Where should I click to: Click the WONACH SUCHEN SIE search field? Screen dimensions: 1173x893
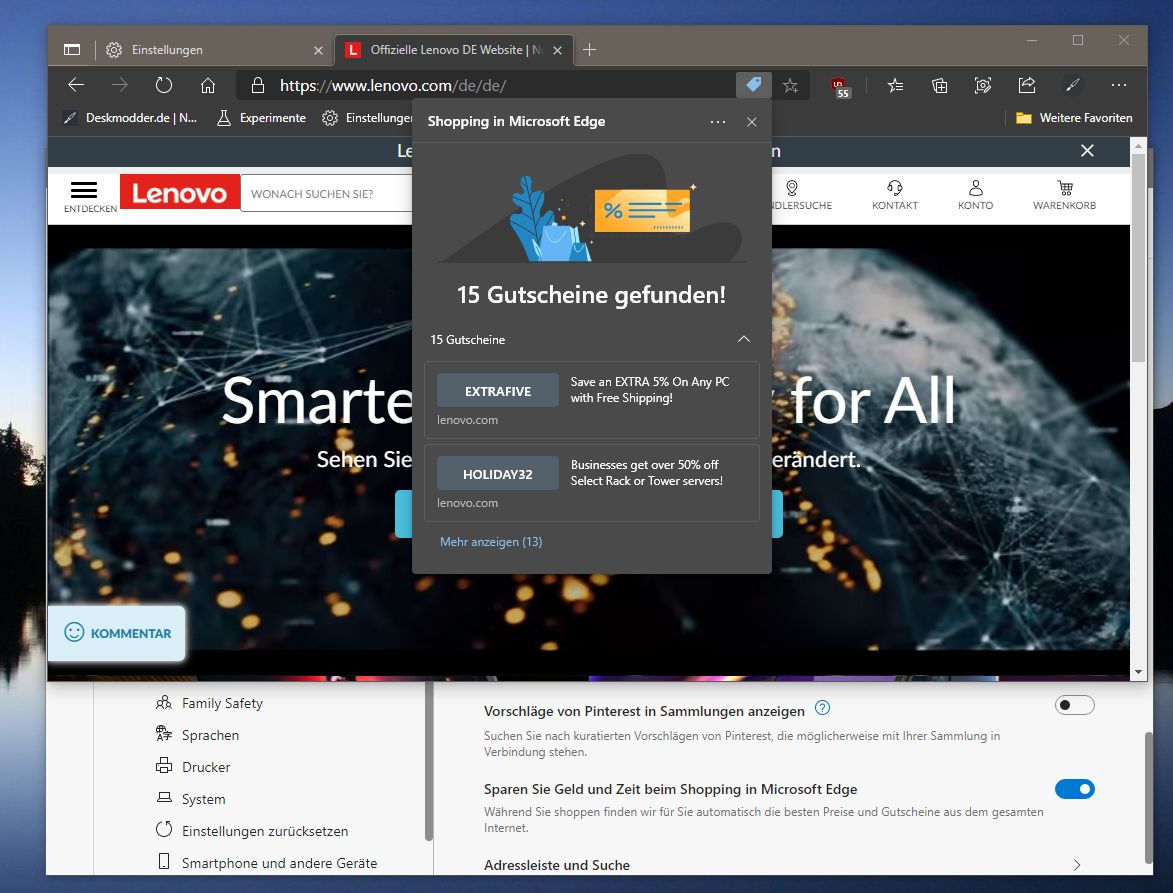pos(326,194)
